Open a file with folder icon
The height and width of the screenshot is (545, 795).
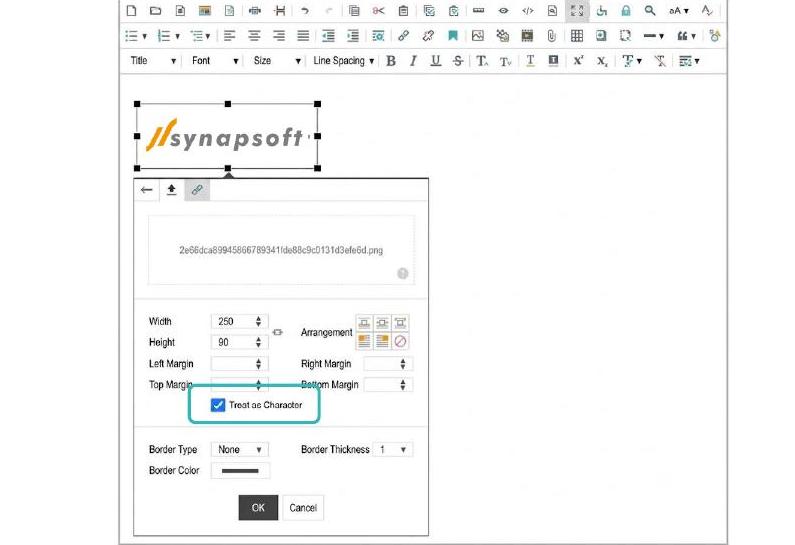click(x=156, y=11)
